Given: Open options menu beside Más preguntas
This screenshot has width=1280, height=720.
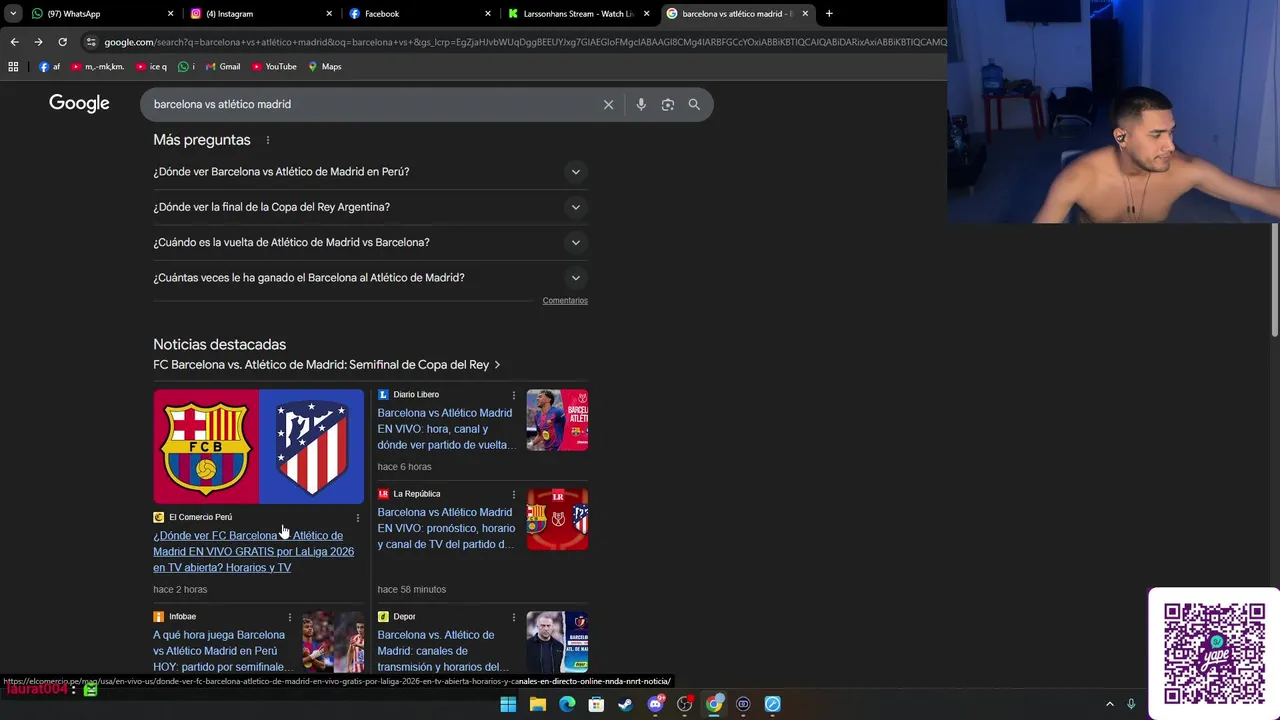Looking at the screenshot, I should pos(268,140).
